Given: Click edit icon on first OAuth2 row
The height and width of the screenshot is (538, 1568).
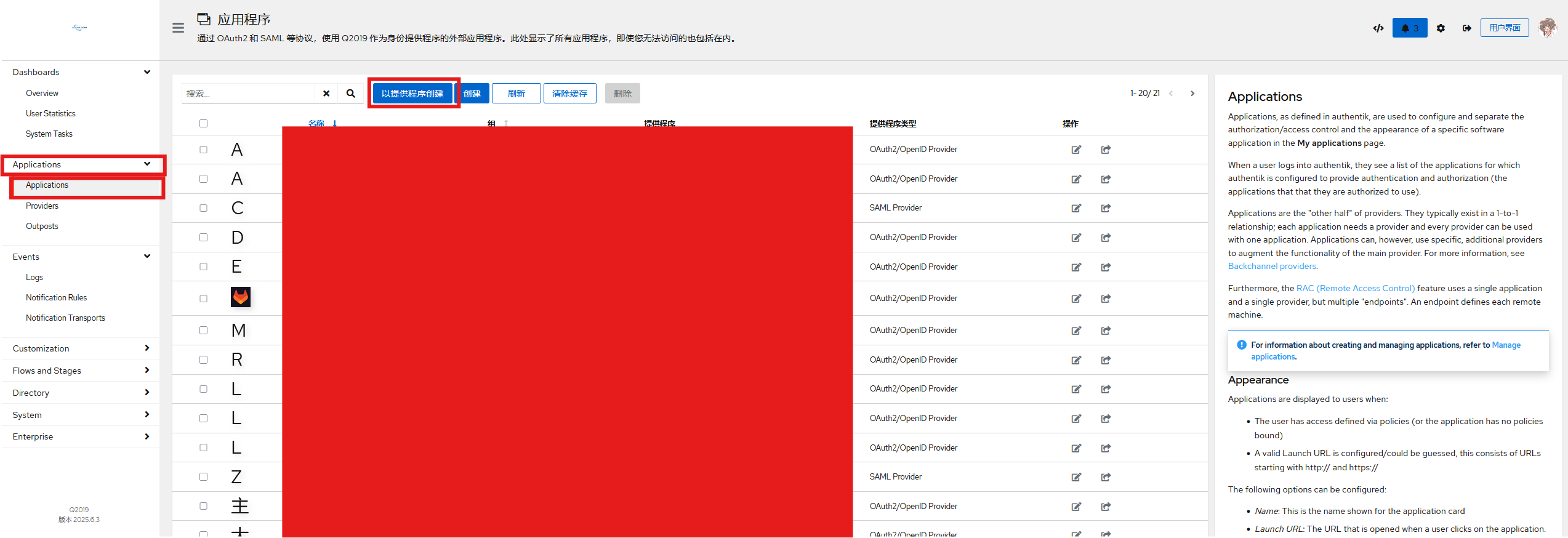Looking at the screenshot, I should (1076, 150).
